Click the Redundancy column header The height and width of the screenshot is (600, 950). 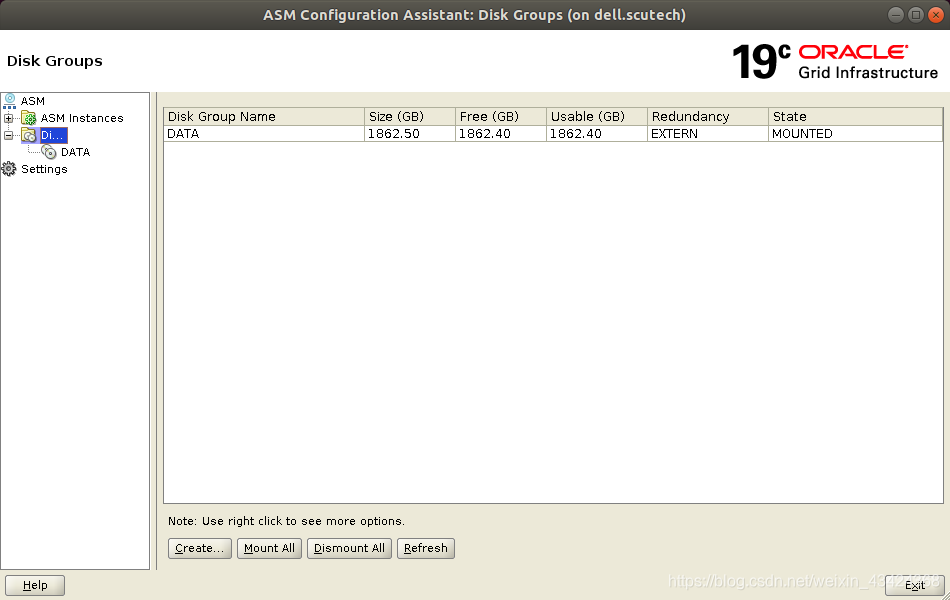[x=708, y=116]
